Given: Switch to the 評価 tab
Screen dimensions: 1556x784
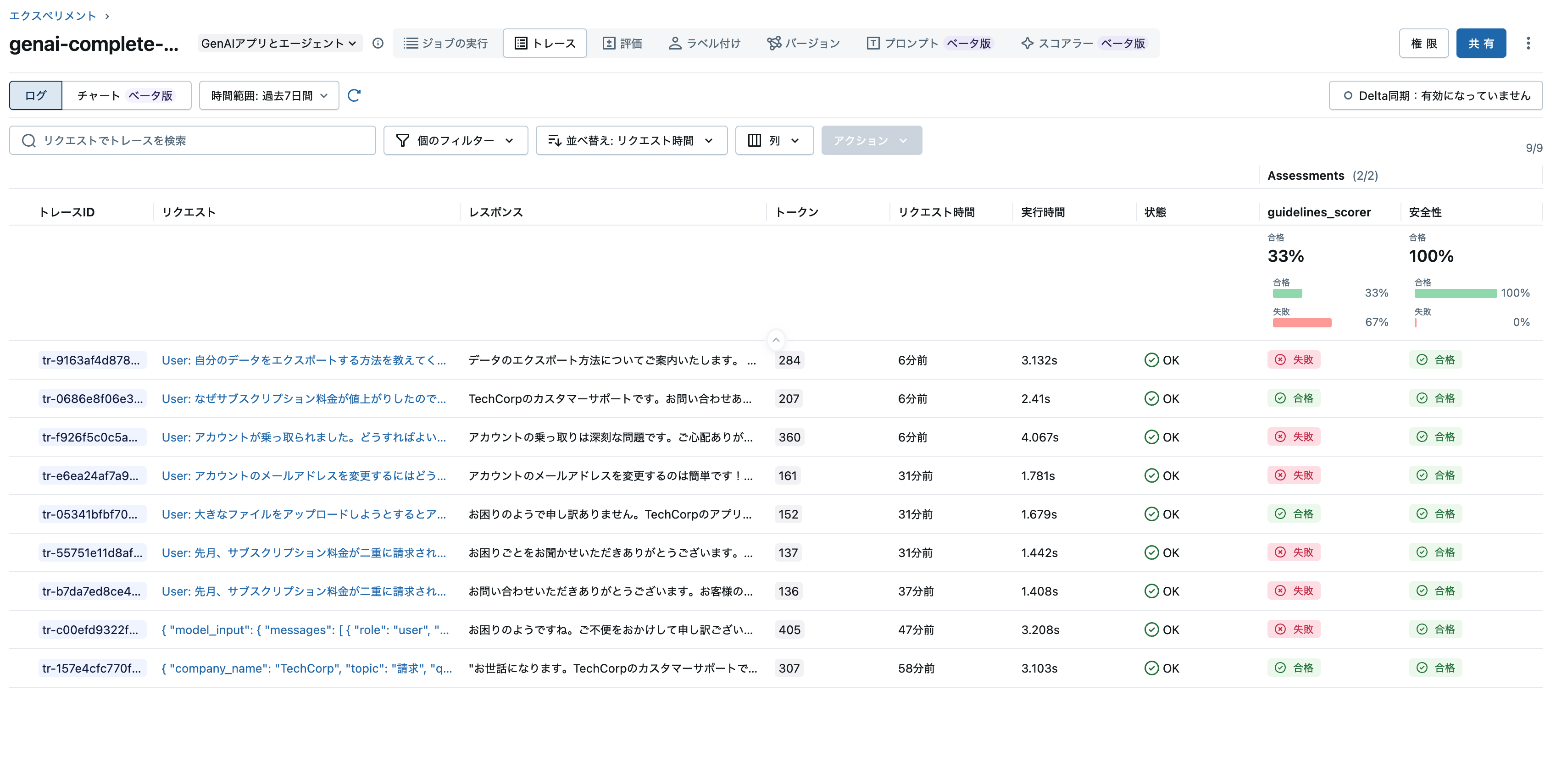Looking at the screenshot, I should 622,43.
